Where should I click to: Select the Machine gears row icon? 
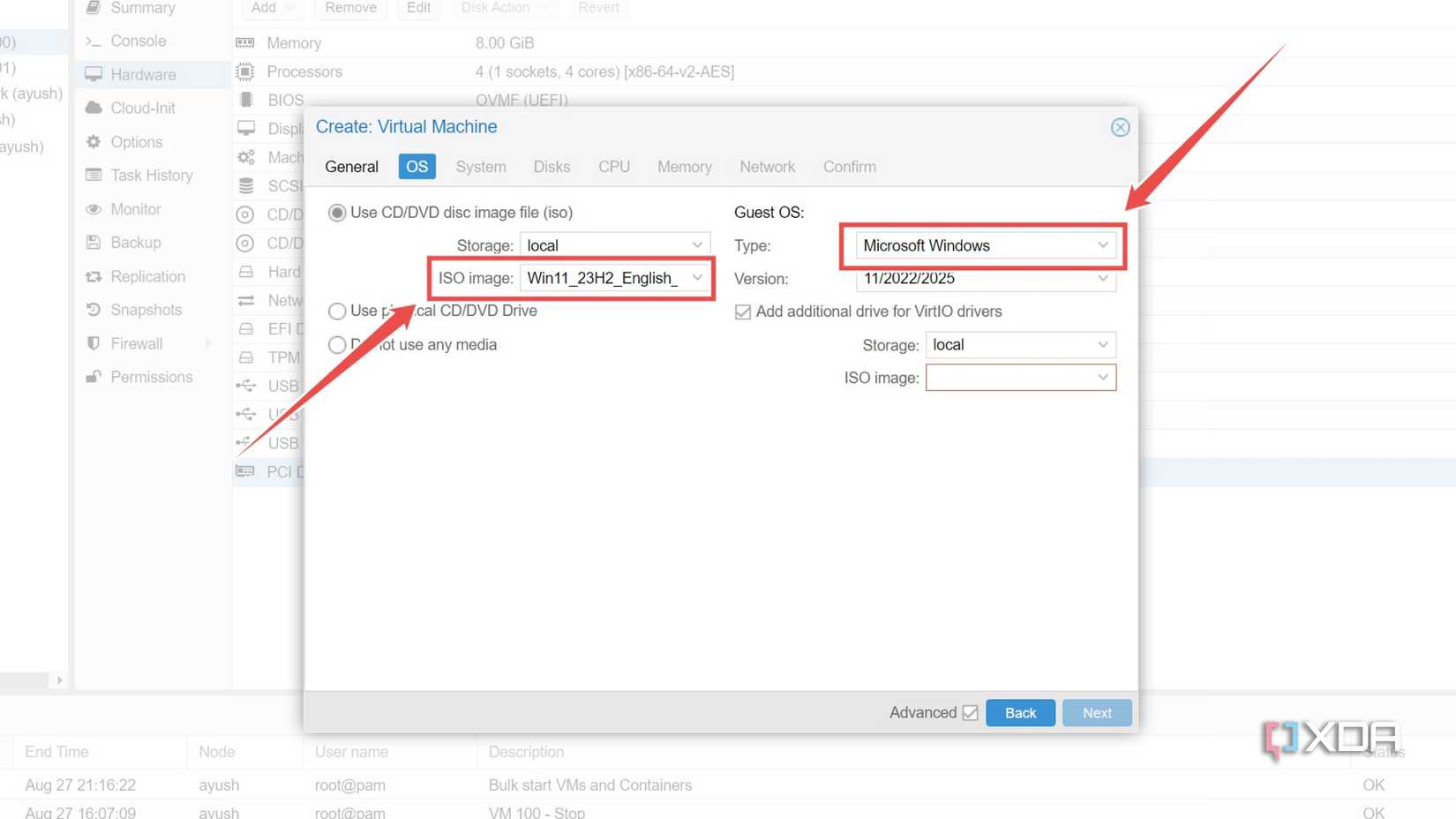(x=246, y=157)
